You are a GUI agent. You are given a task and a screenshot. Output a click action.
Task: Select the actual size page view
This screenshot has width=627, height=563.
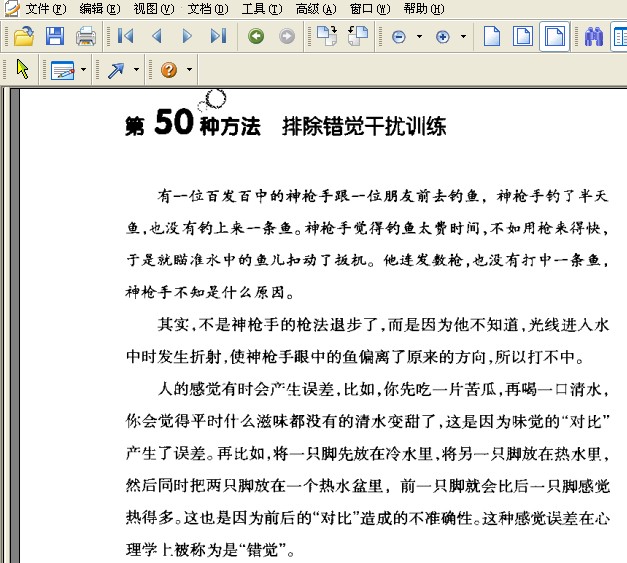pyautogui.click(x=492, y=36)
